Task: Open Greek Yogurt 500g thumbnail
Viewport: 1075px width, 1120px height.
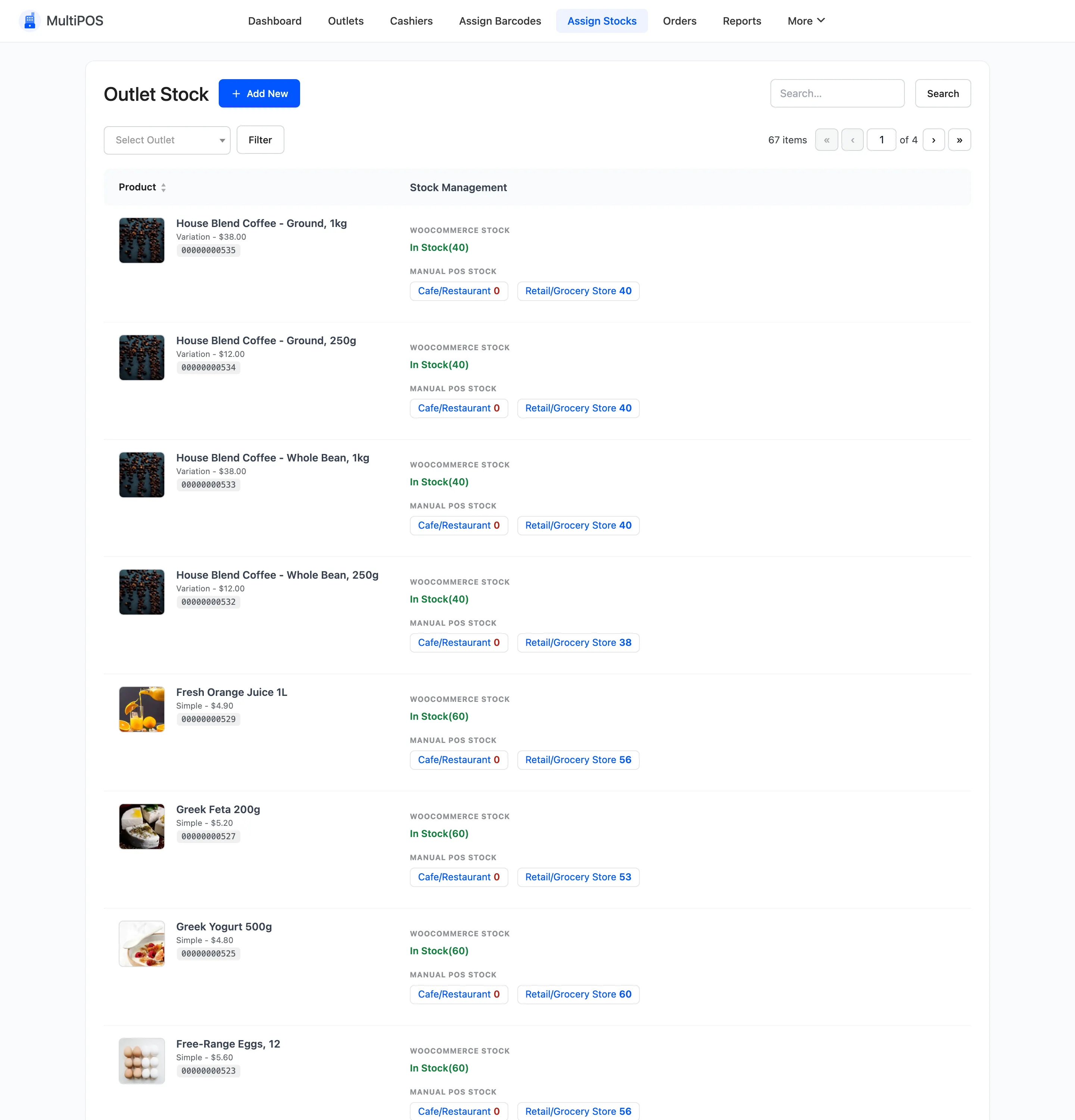Action: 142,943
